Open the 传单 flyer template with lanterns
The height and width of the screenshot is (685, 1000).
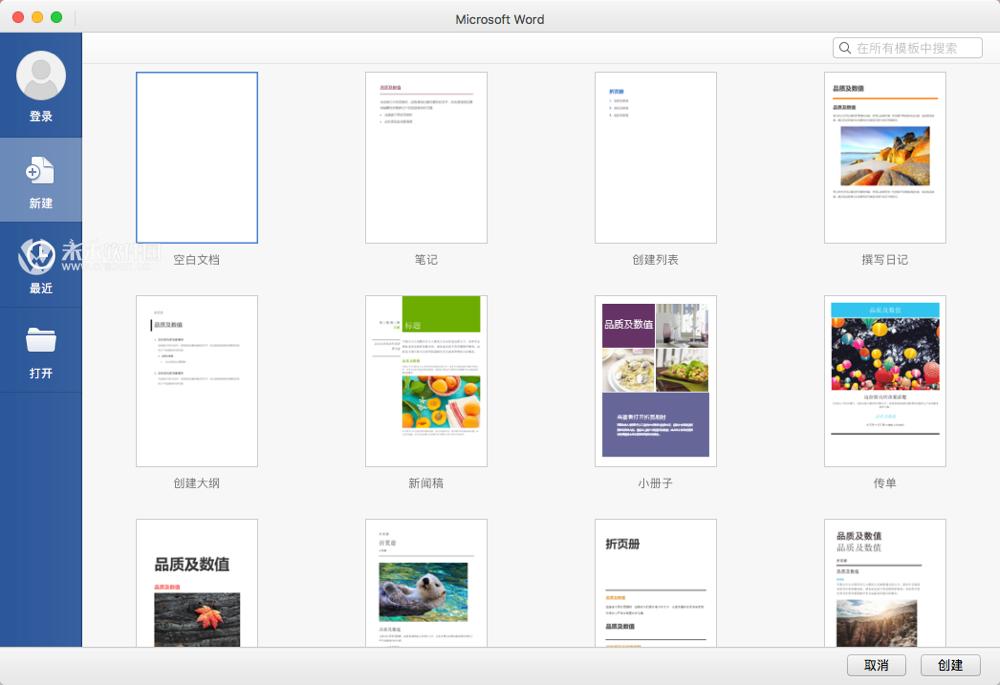coord(885,380)
